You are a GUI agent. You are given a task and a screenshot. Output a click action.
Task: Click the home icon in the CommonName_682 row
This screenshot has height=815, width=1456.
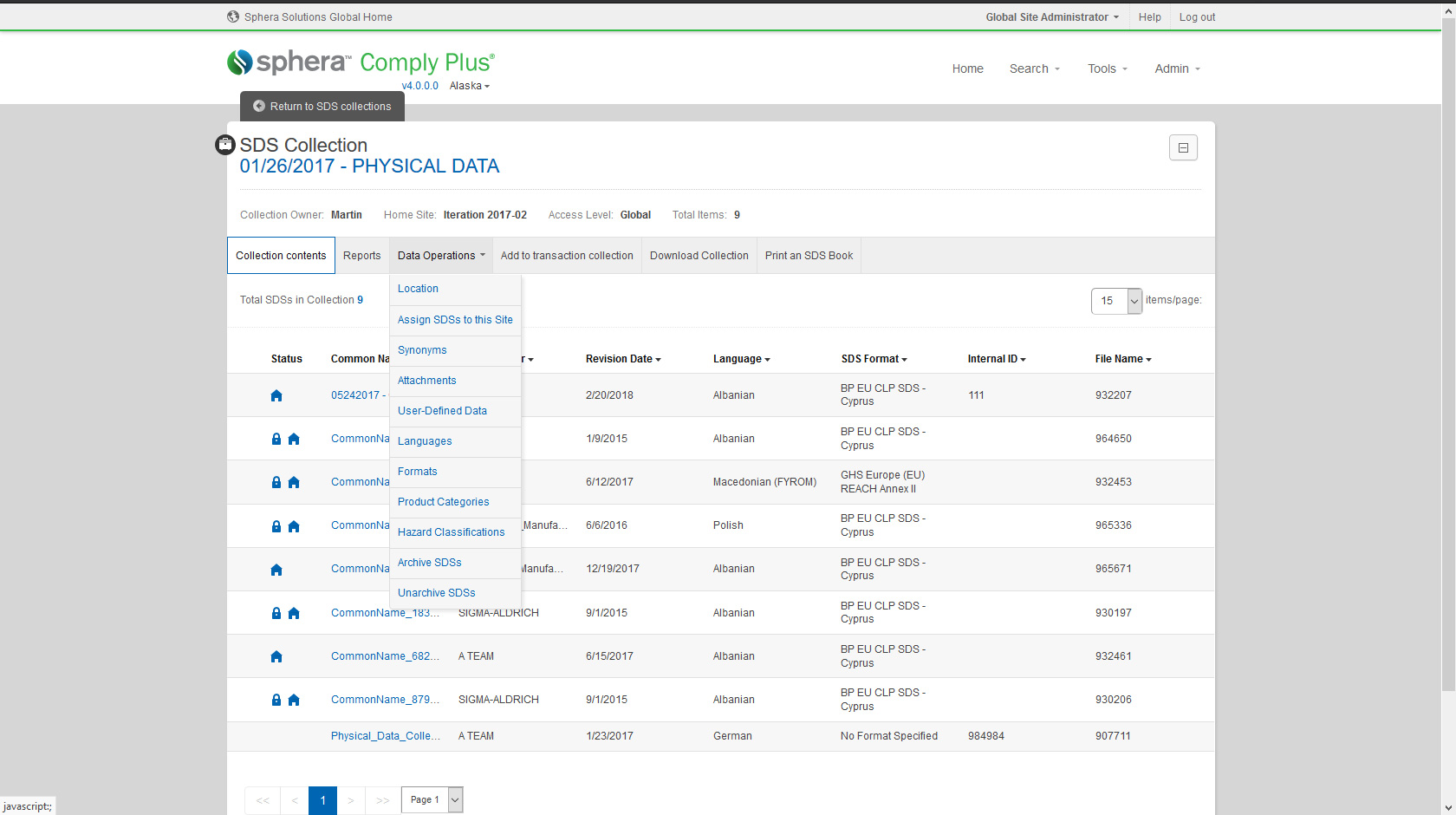point(276,656)
